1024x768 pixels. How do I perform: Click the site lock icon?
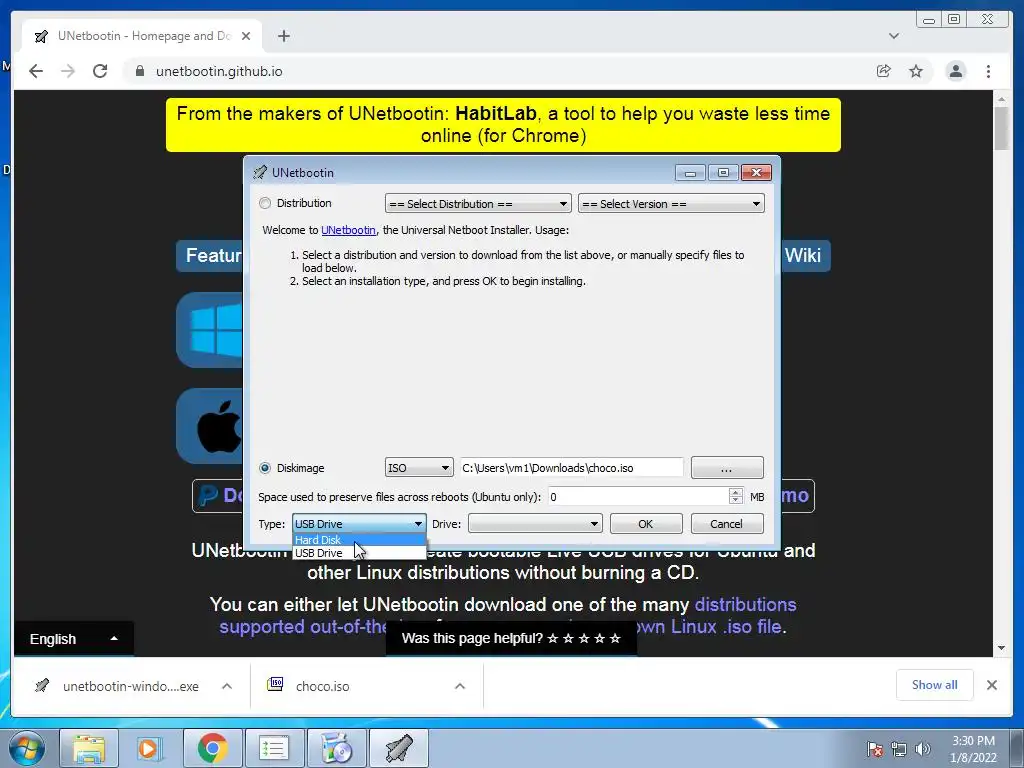pyautogui.click(x=140, y=71)
